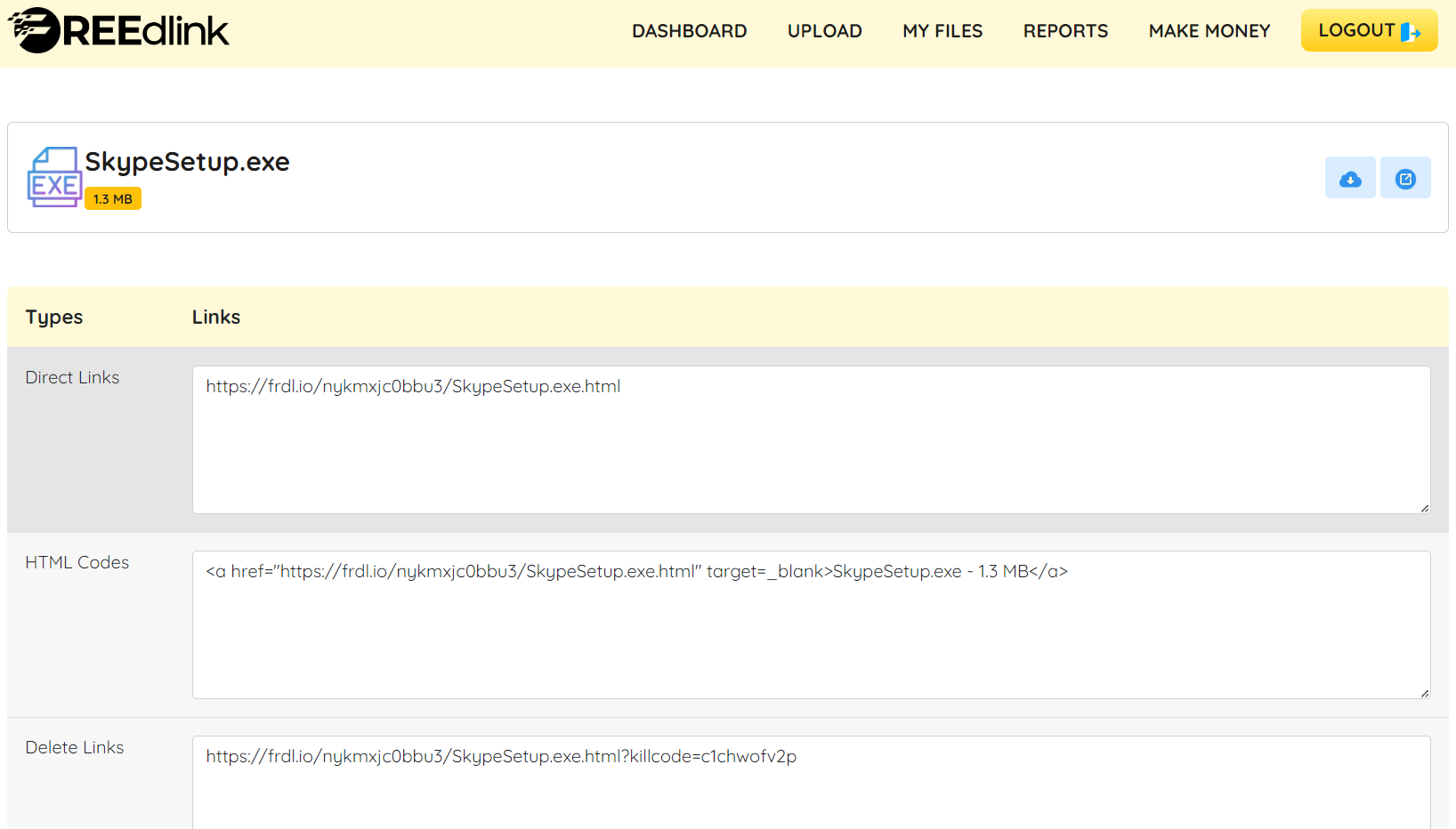This screenshot has height=829, width=1456.
Task: Click the cloud download icon button
Action: pos(1350,178)
